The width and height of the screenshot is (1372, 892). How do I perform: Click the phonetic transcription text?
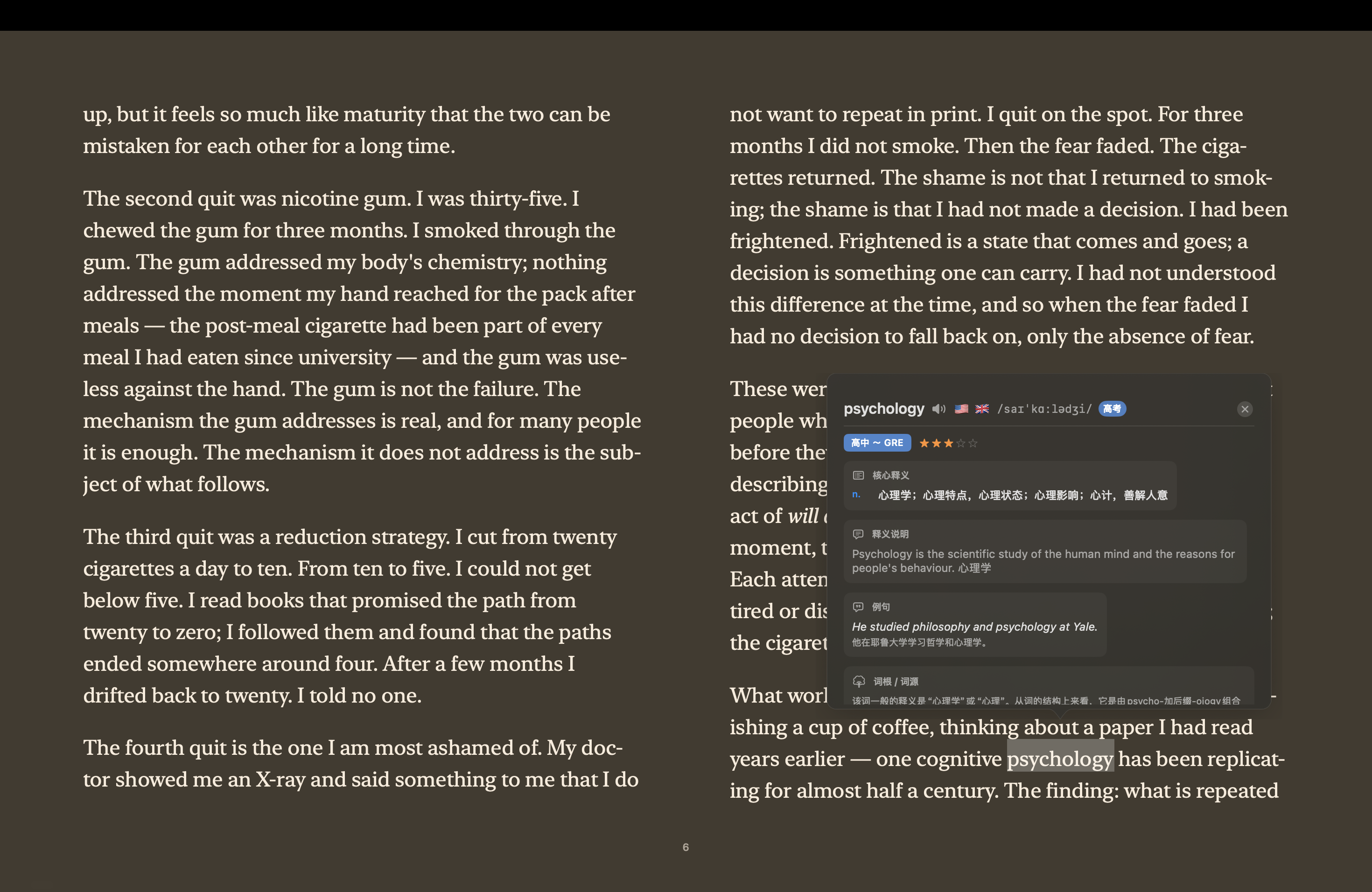coord(1044,409)
